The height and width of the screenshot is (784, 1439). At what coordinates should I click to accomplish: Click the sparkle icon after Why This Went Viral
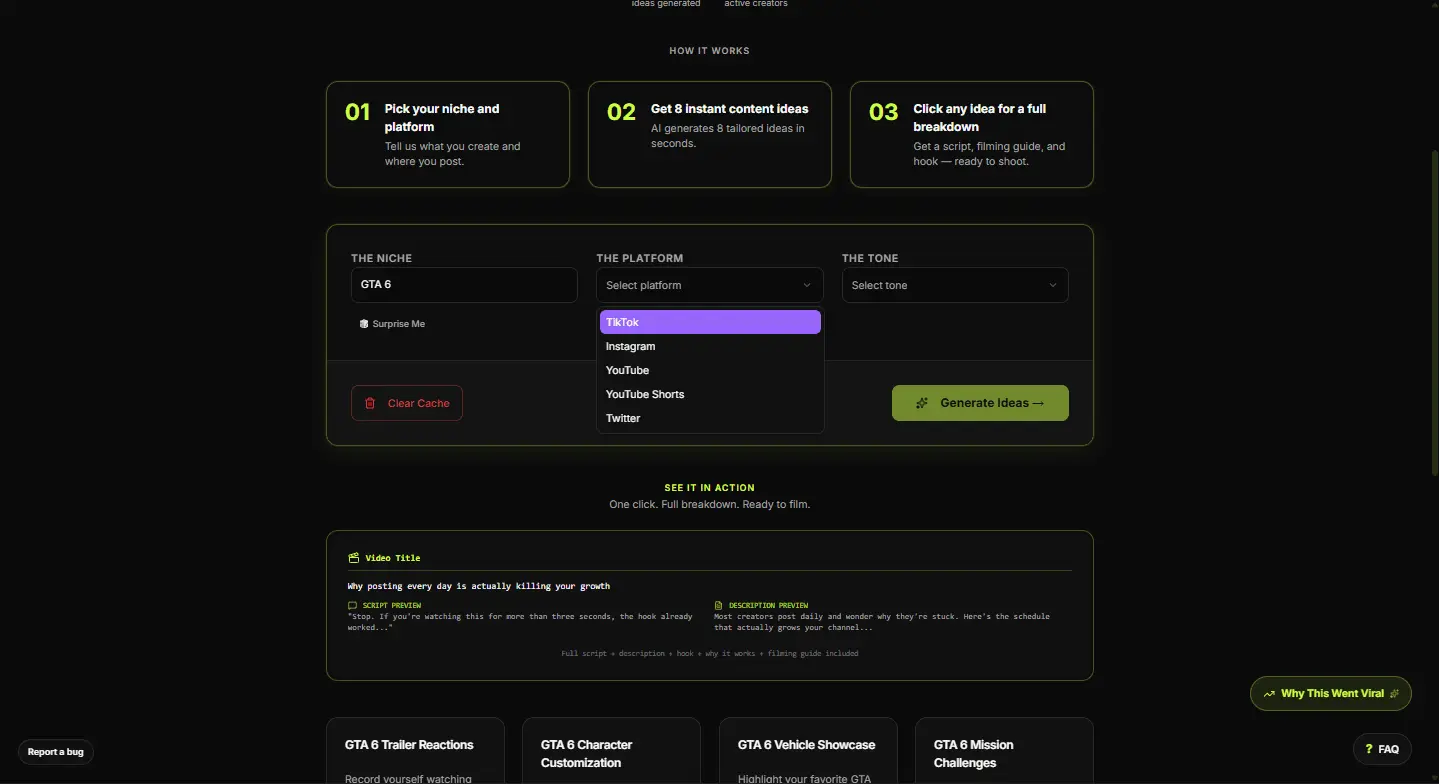pyautogui.click(x=1394, y=694)
